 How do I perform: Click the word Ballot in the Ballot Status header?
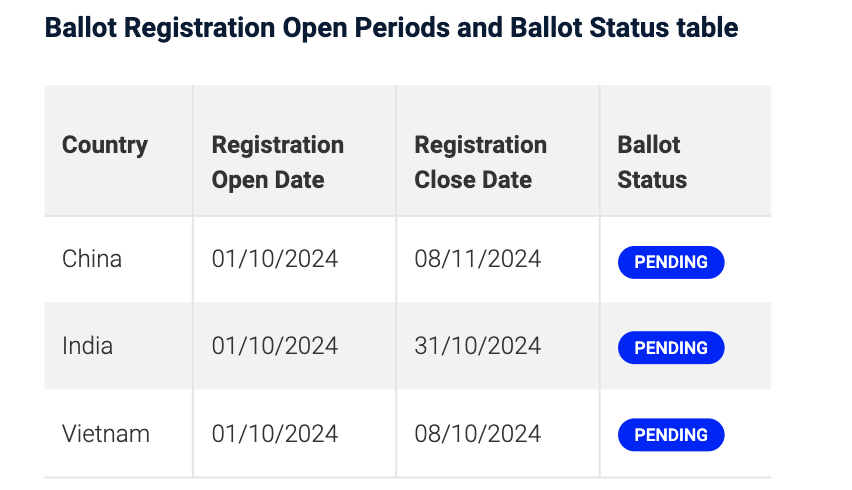[648, 145]
